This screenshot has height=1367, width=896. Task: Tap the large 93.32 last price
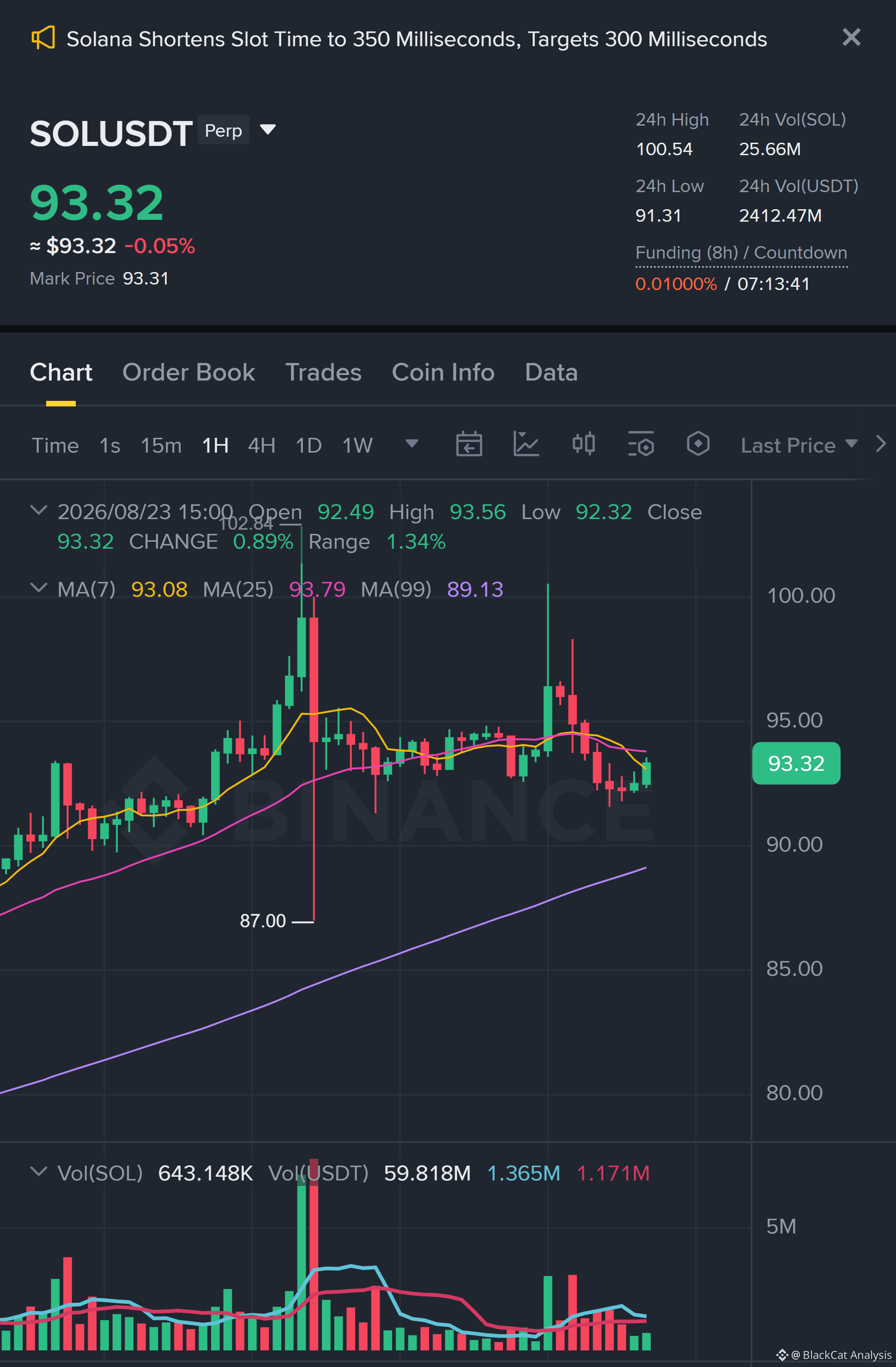97,202
